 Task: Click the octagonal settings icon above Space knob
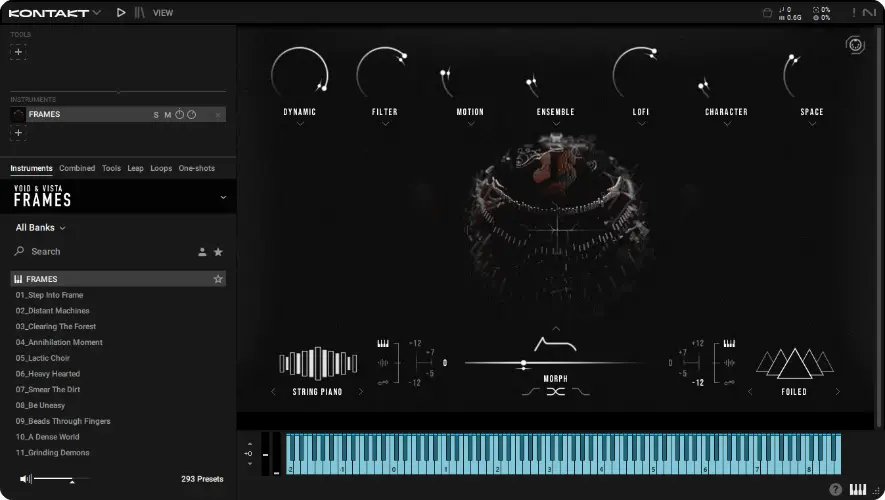pyautogui.click(x=855, y=44)
